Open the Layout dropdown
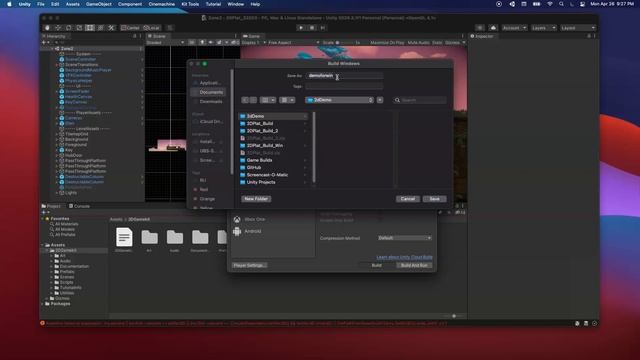 (x=578, y=28)
